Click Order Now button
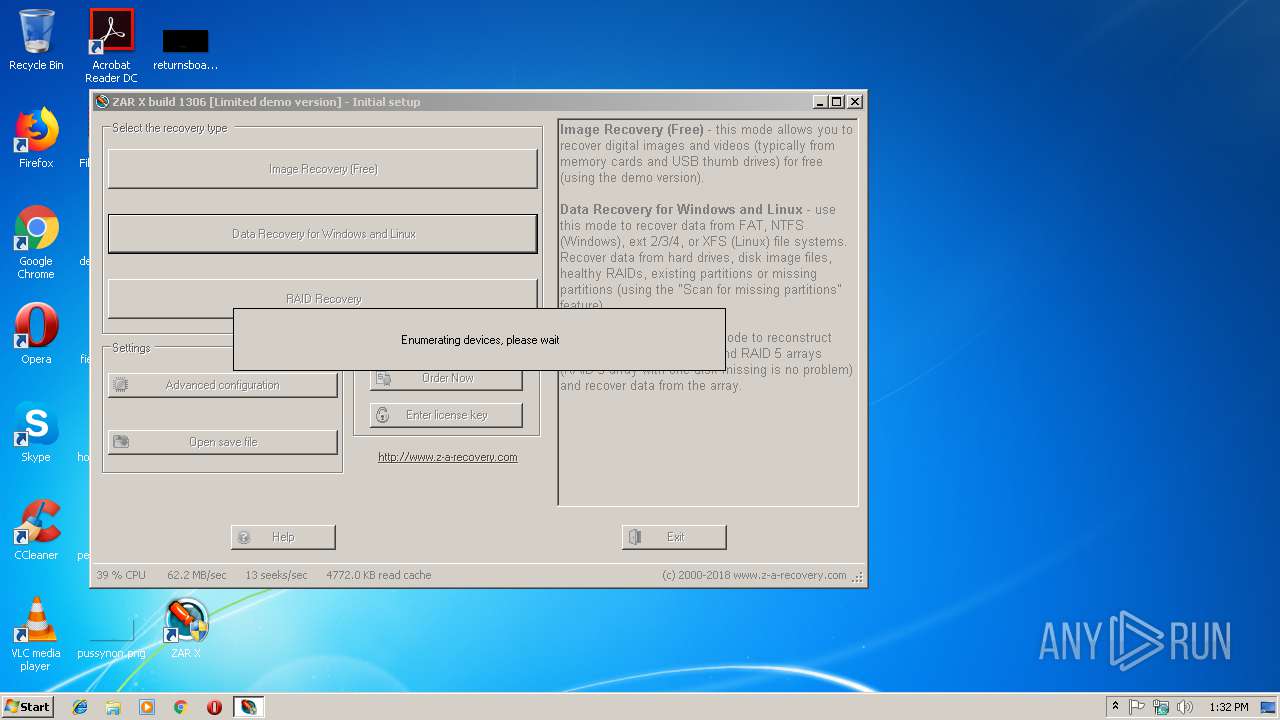The width and height of the screenshot is (1280, 720). point(446,378)
